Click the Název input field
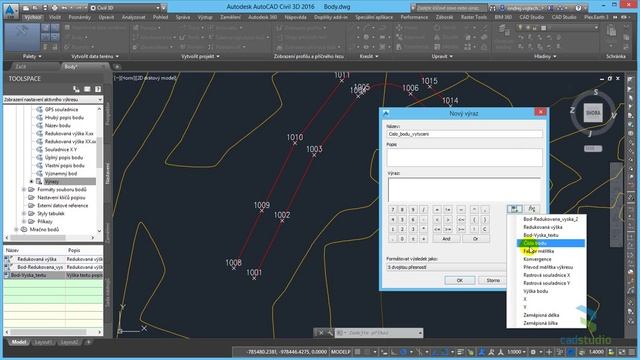This screenshot has width=640, height=360. click(464, 134)
